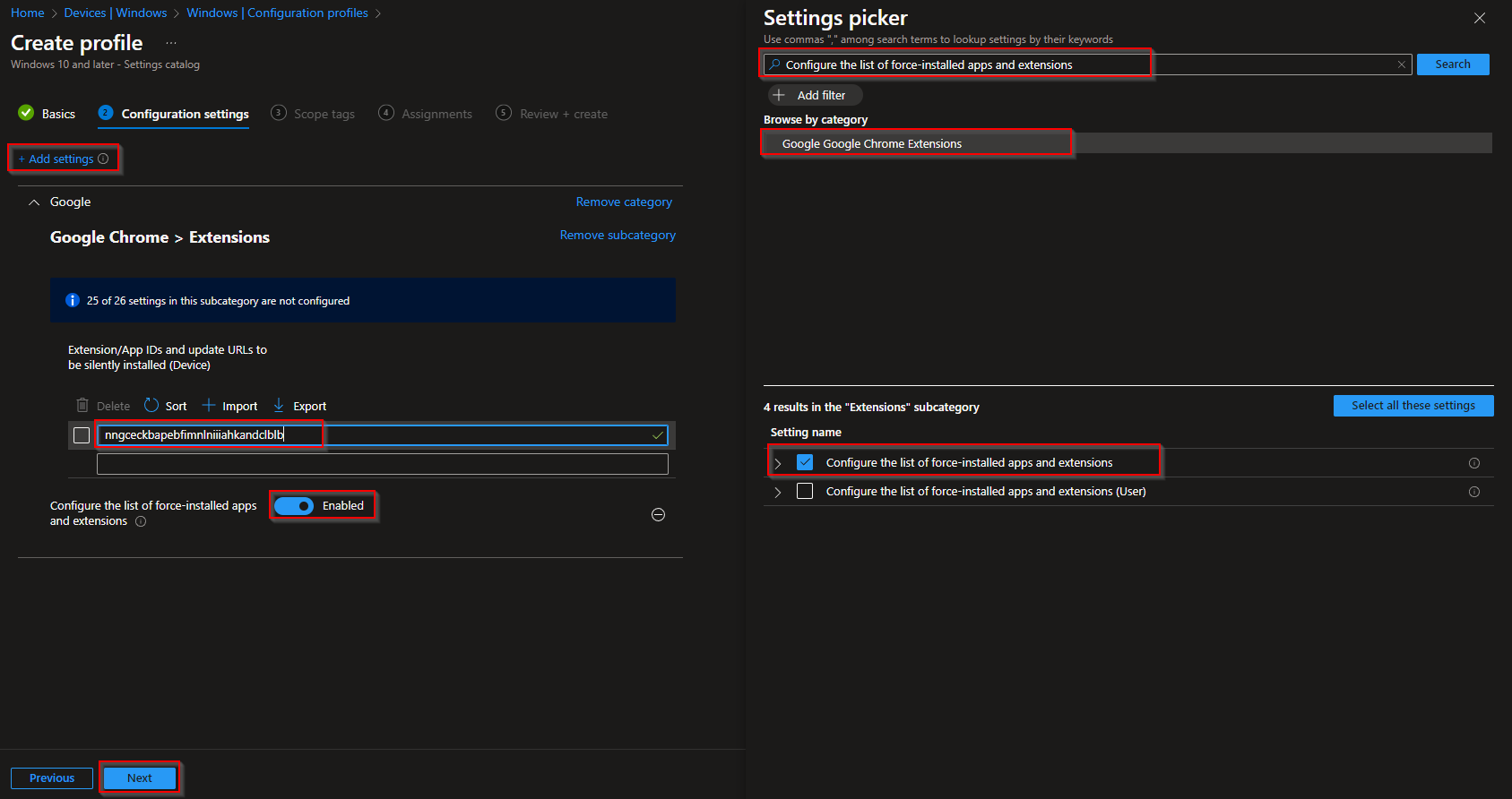Click Windows | Configuration profiles breadcrumb
This screenshot has width=1512, height=799.
pos(277,13)
